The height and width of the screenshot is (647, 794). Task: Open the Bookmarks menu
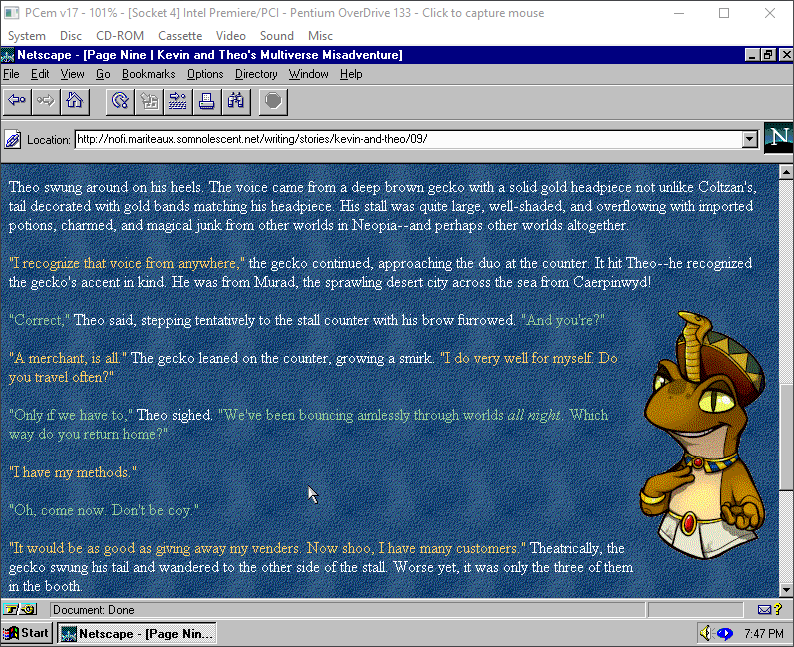(148, 74)
